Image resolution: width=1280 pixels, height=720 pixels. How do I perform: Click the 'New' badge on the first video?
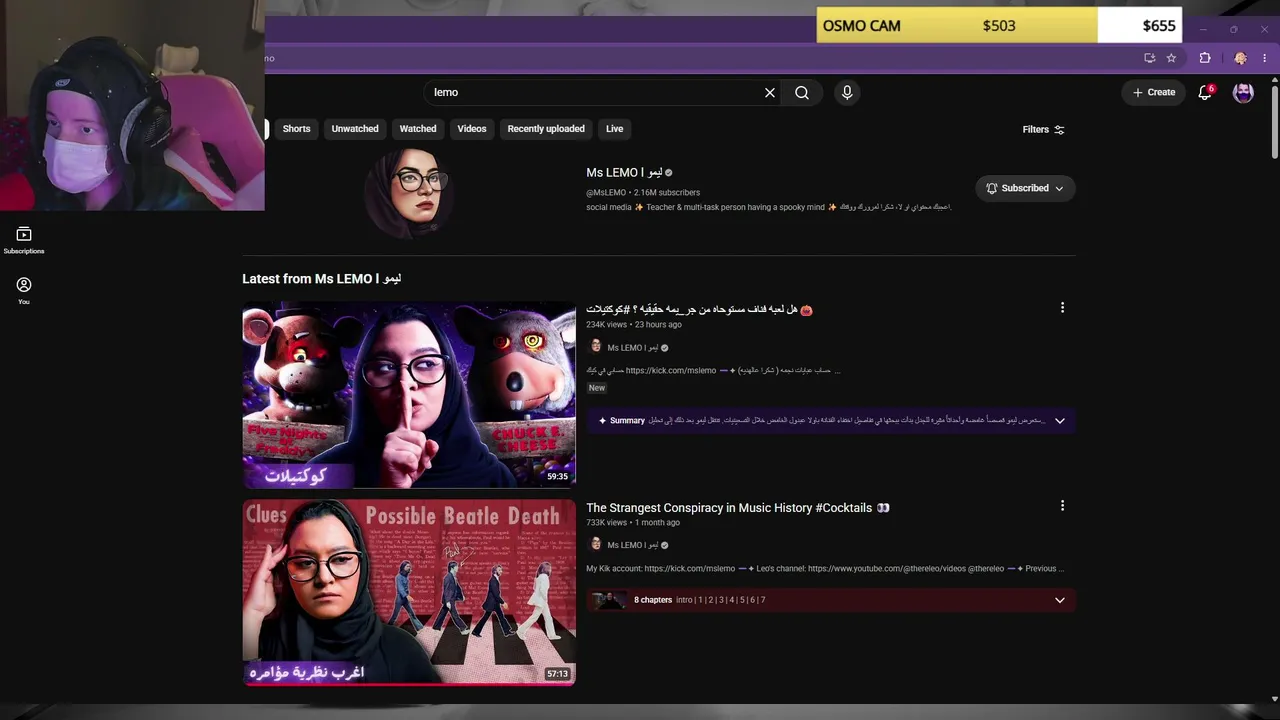[x=597, y=388]
